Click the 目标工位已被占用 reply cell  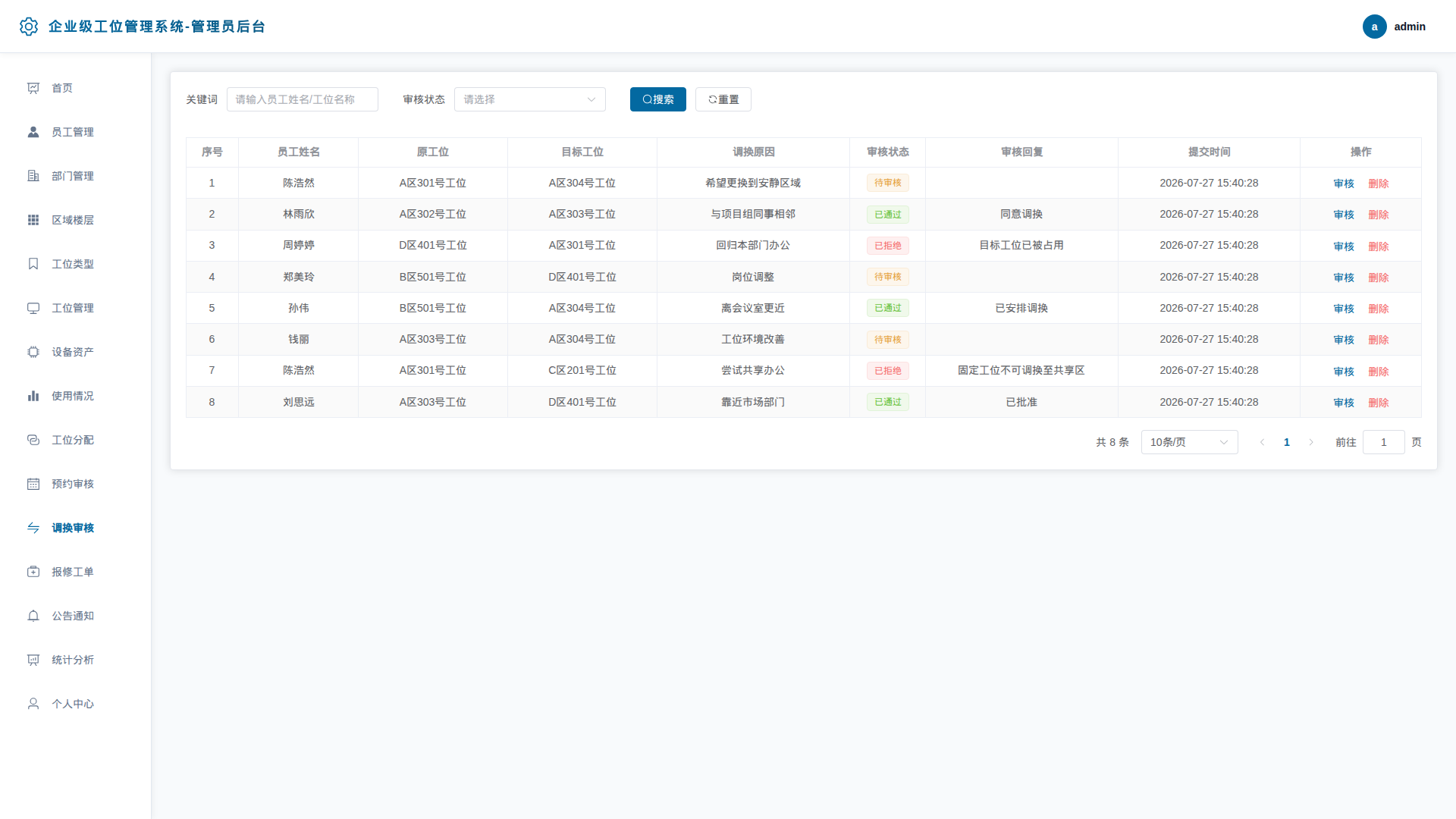(x=1021, y=245)
